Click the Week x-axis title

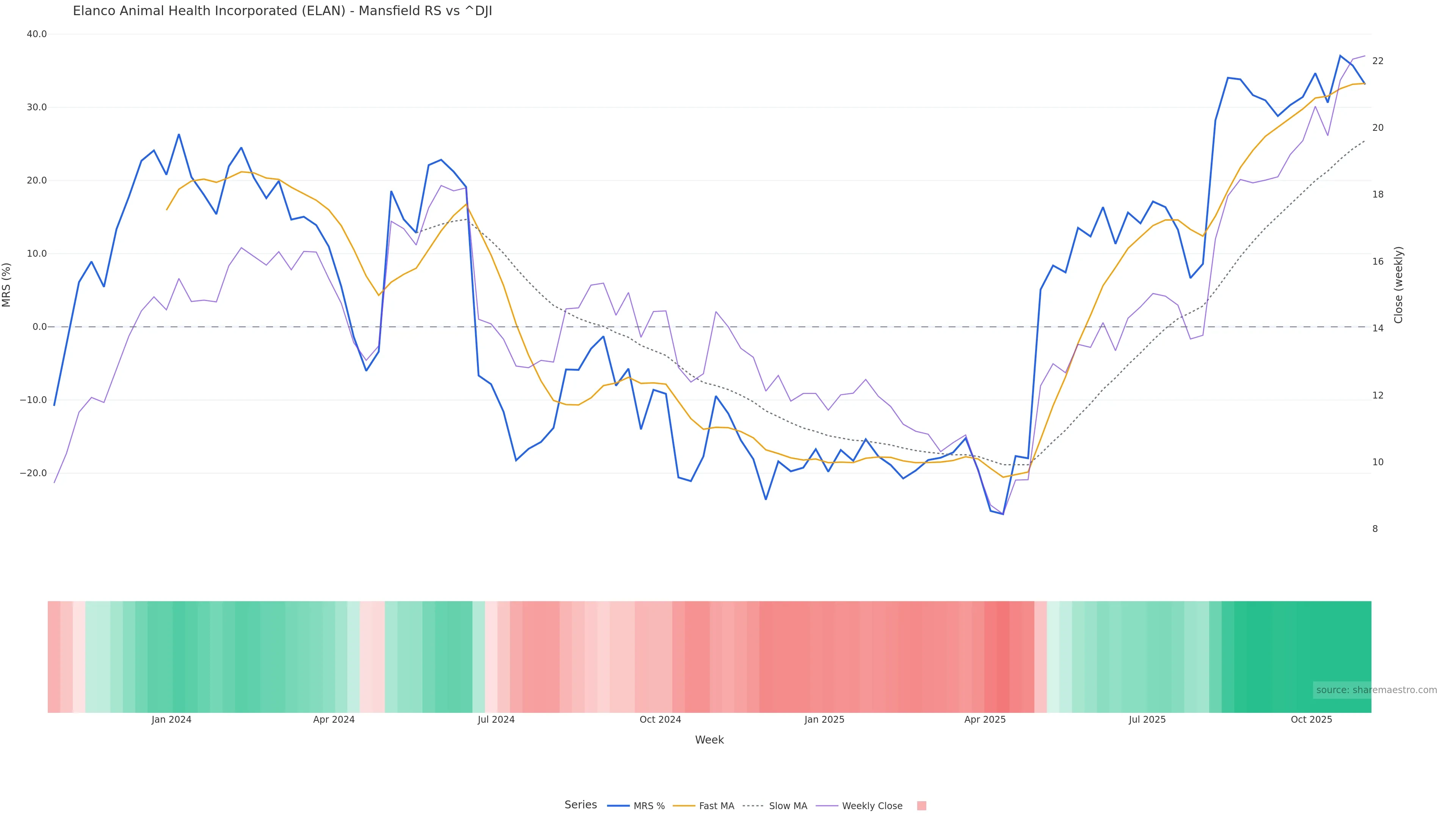click(x=709, y=740)
